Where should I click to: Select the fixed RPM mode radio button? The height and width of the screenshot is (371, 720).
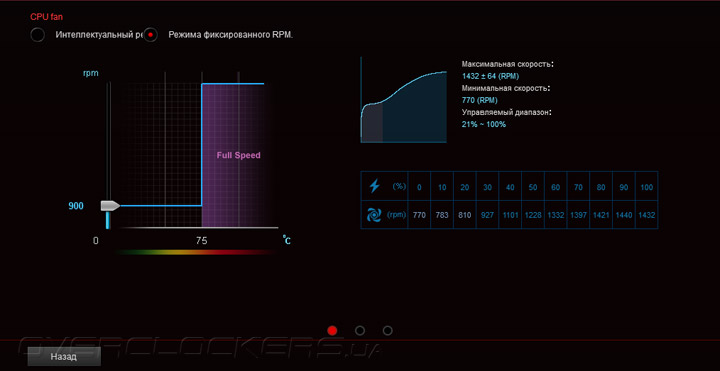pos(150,35)
